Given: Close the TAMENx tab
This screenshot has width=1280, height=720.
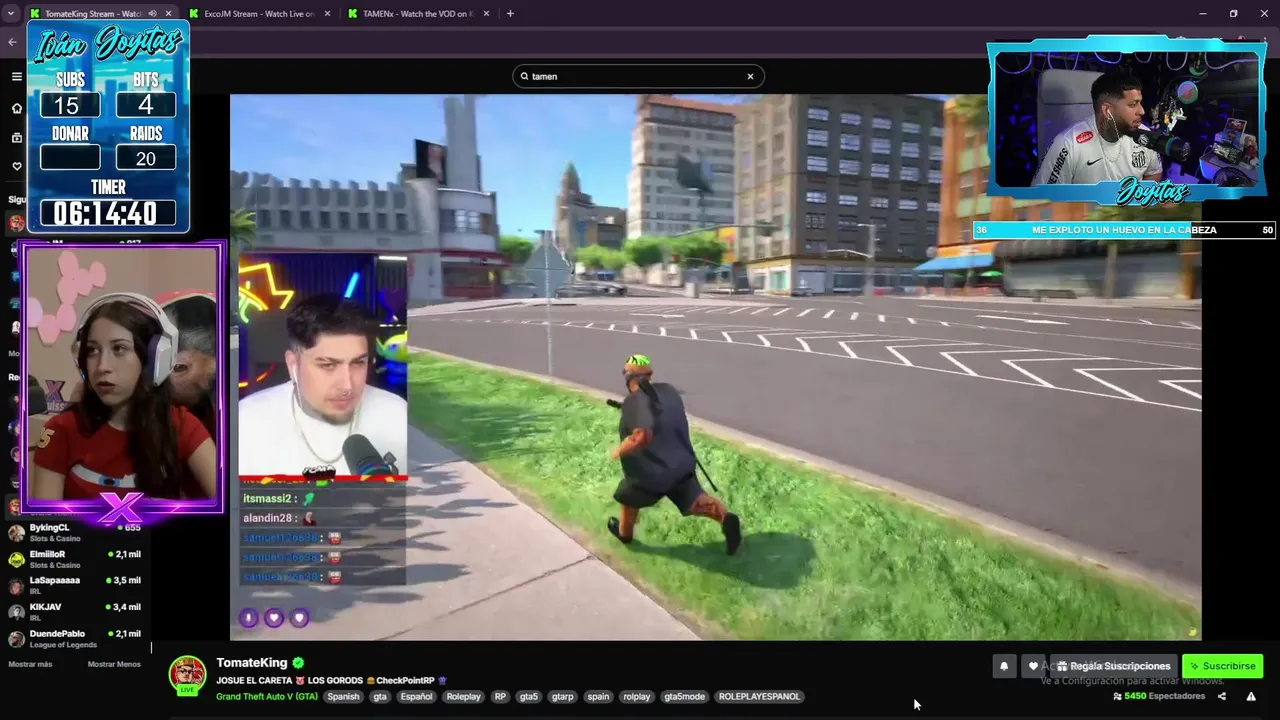Looking at the screenshot, I should point(487,14).
